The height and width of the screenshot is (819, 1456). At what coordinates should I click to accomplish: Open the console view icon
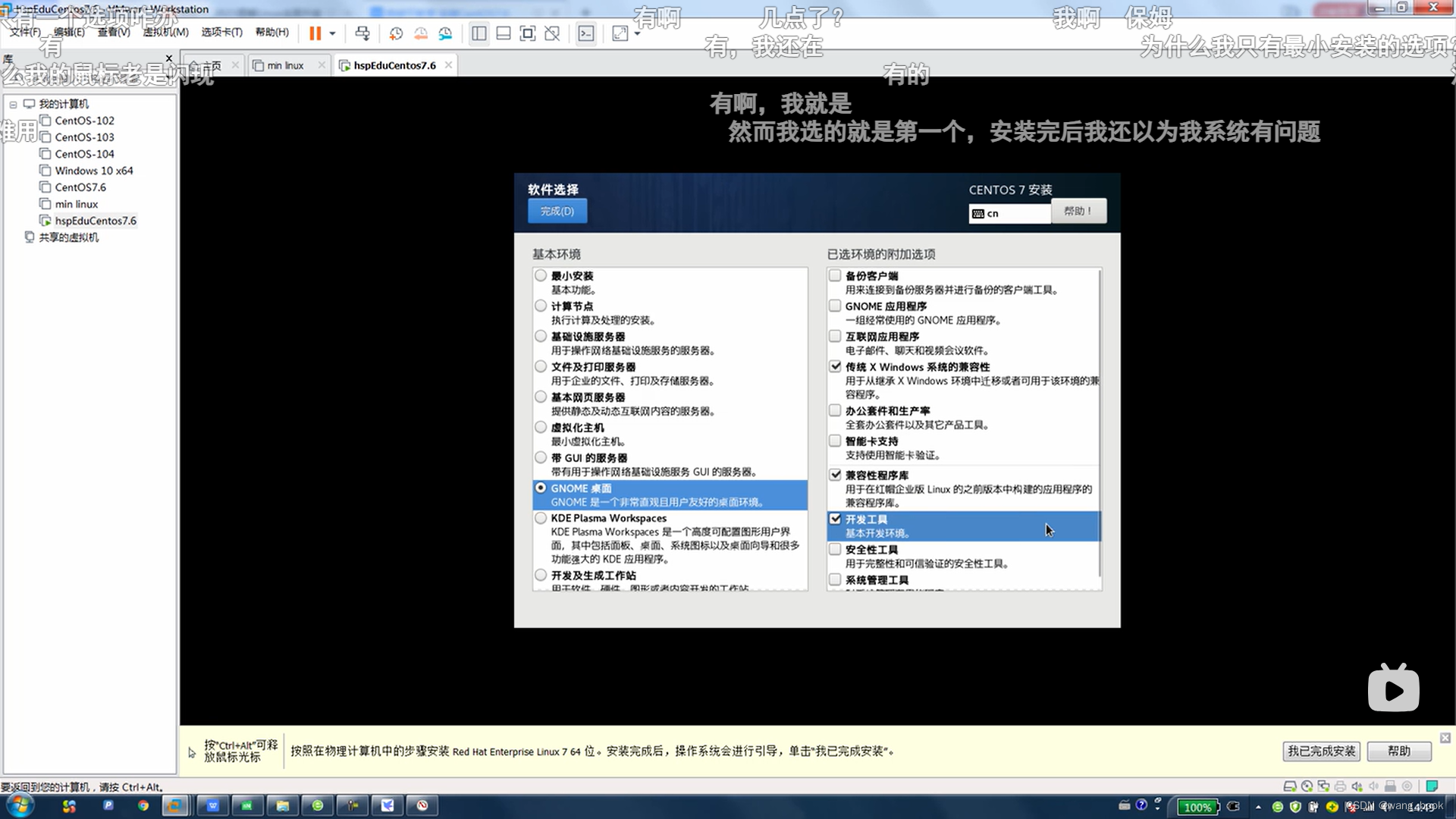[586, 33]
